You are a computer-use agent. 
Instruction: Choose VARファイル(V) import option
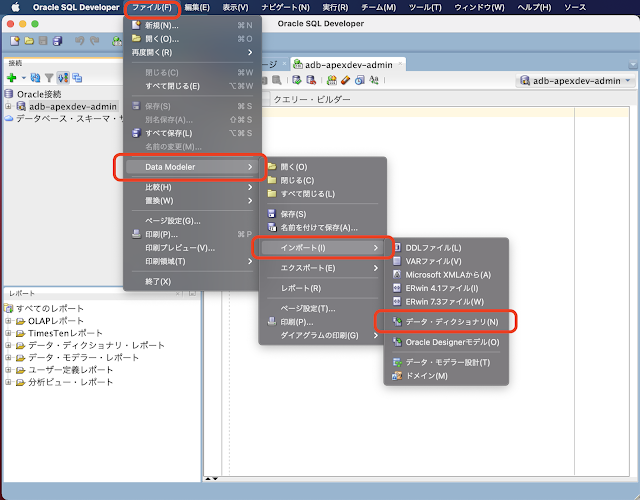pos(446,261)
